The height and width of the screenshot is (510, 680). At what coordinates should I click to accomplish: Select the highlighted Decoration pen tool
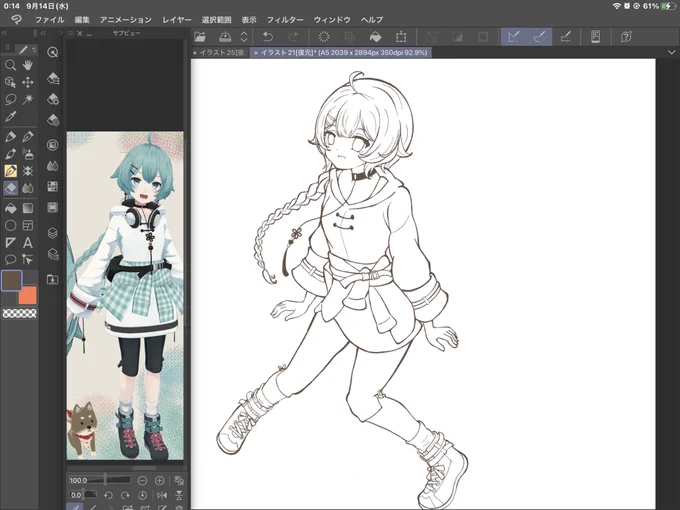click(x=10, y=171)
